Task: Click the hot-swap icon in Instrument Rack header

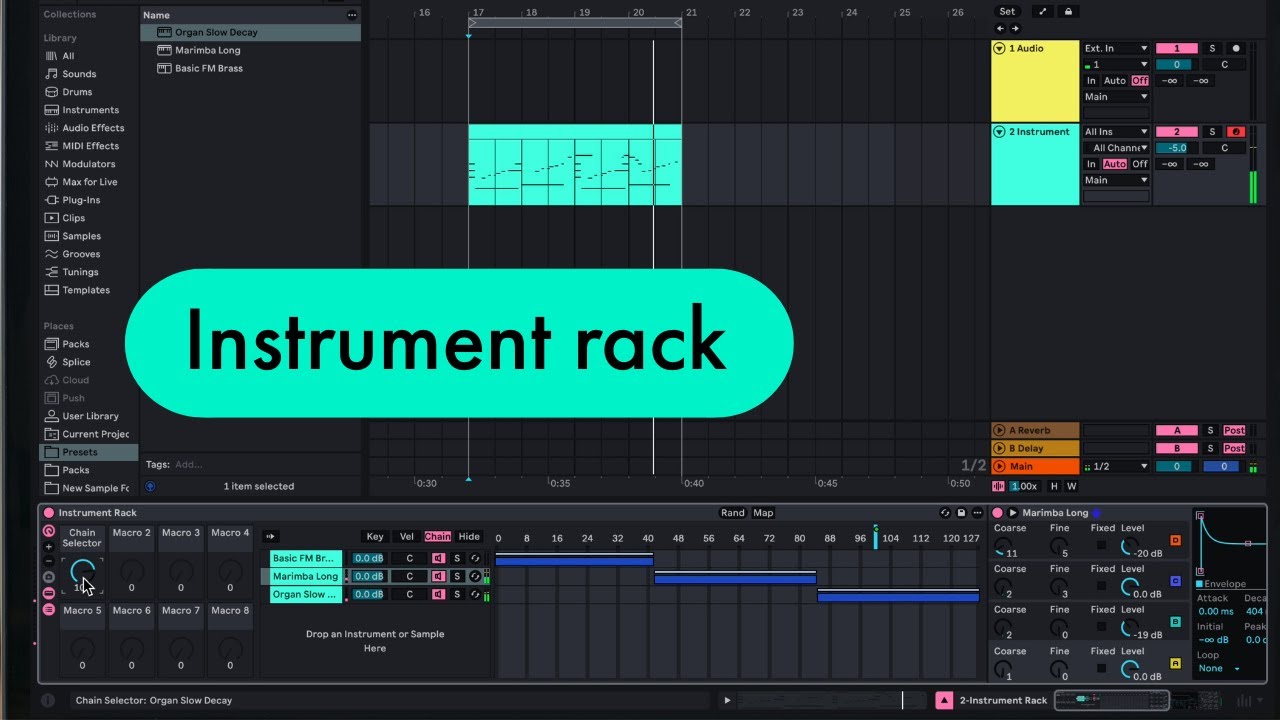Action: coord(945,513)
